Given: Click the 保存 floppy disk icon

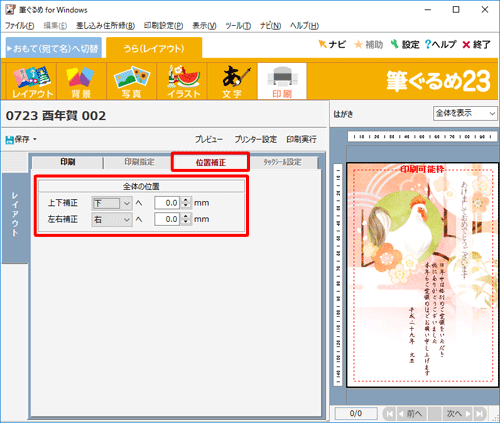Looking at the screenshot, I should point(10,139).
